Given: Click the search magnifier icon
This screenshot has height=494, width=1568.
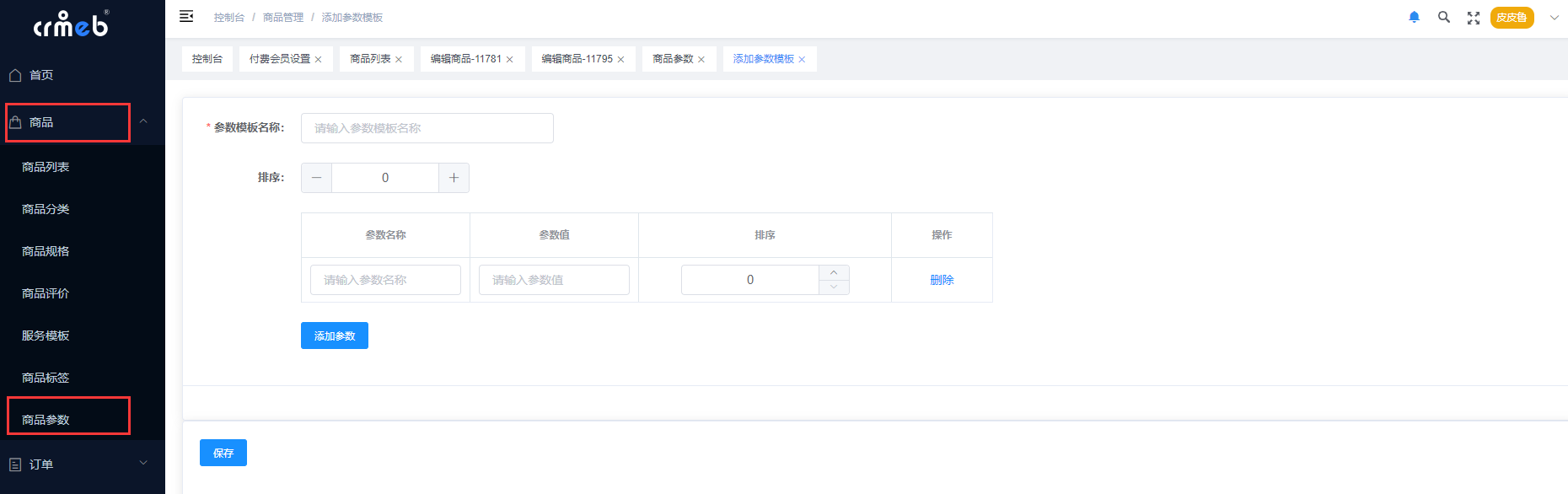Looking at the screenshot, I should coord(1444,17).
